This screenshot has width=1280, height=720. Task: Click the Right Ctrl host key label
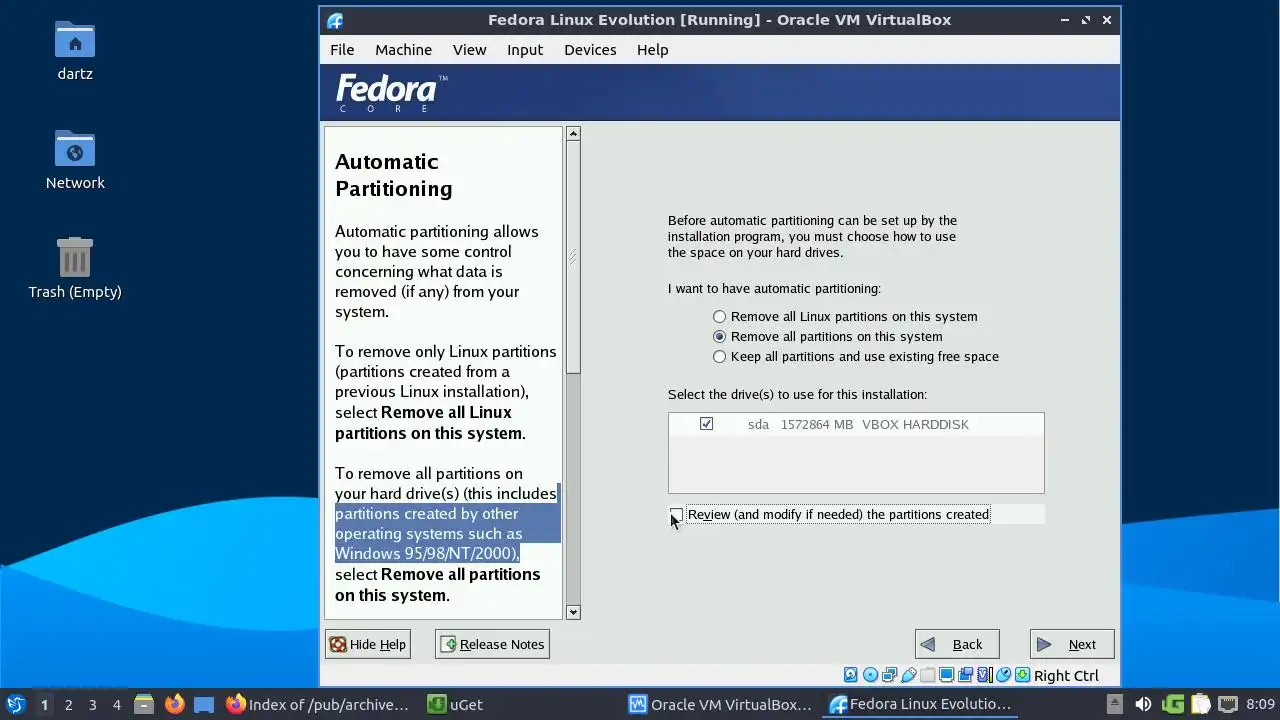point(1066,676)
